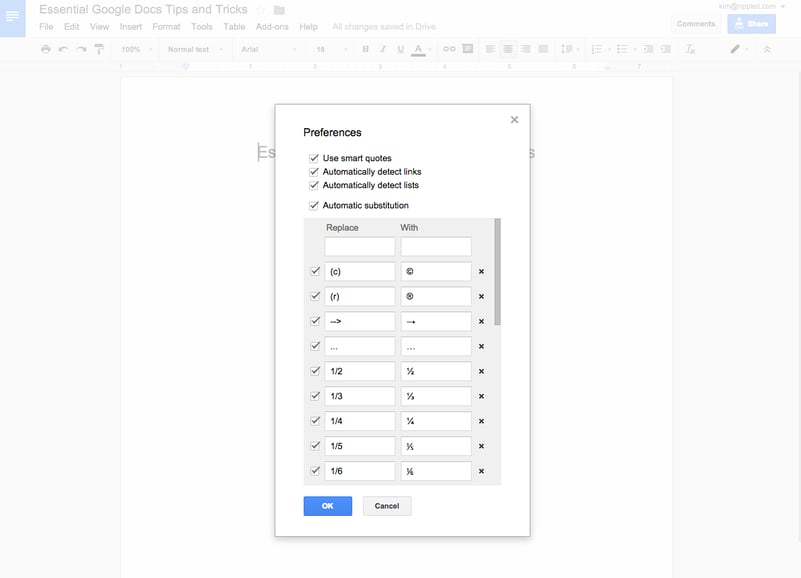Open the Editing mode pencil menu
Screen dimensions: 801x578
click(x=739, y=49)
